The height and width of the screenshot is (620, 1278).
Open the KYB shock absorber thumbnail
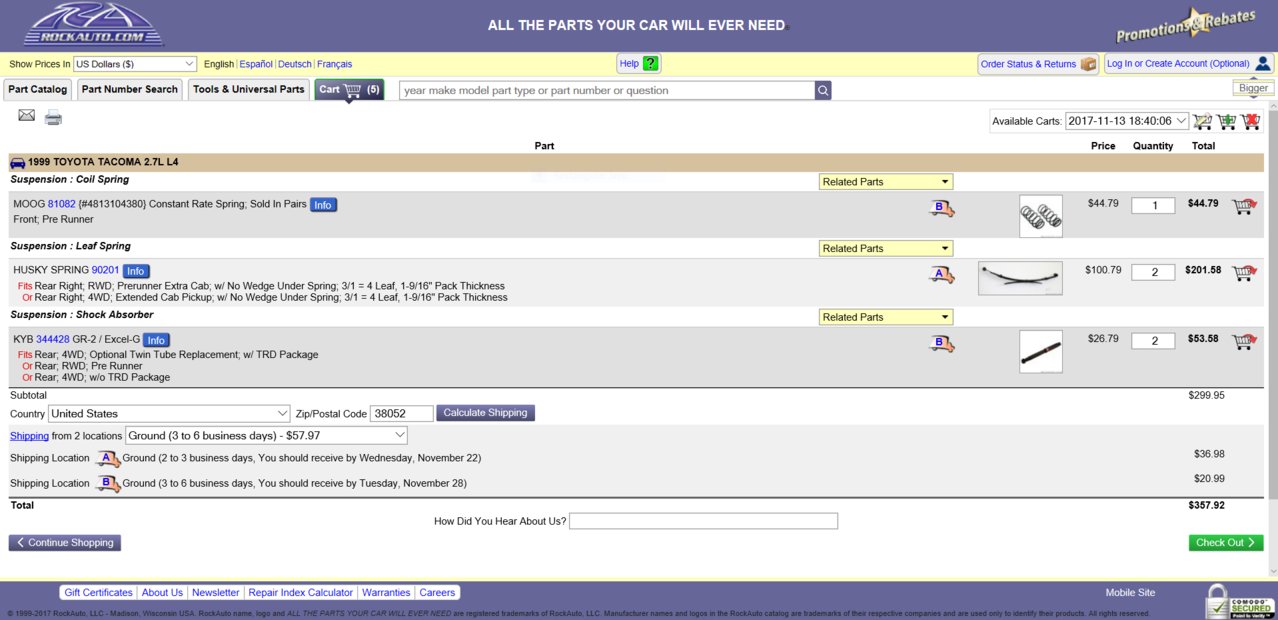[1041, 352]
